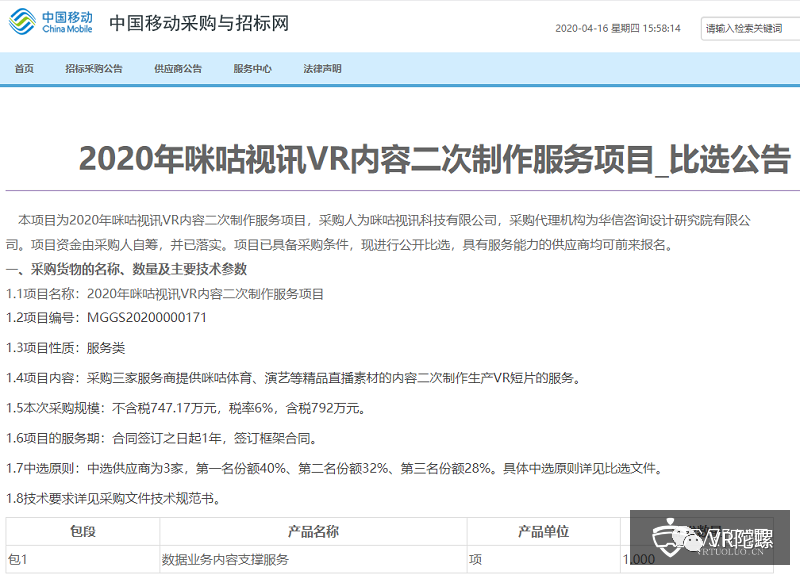Click the 产品名称 table header
This screenshot has height=575, width=800.
313,532
